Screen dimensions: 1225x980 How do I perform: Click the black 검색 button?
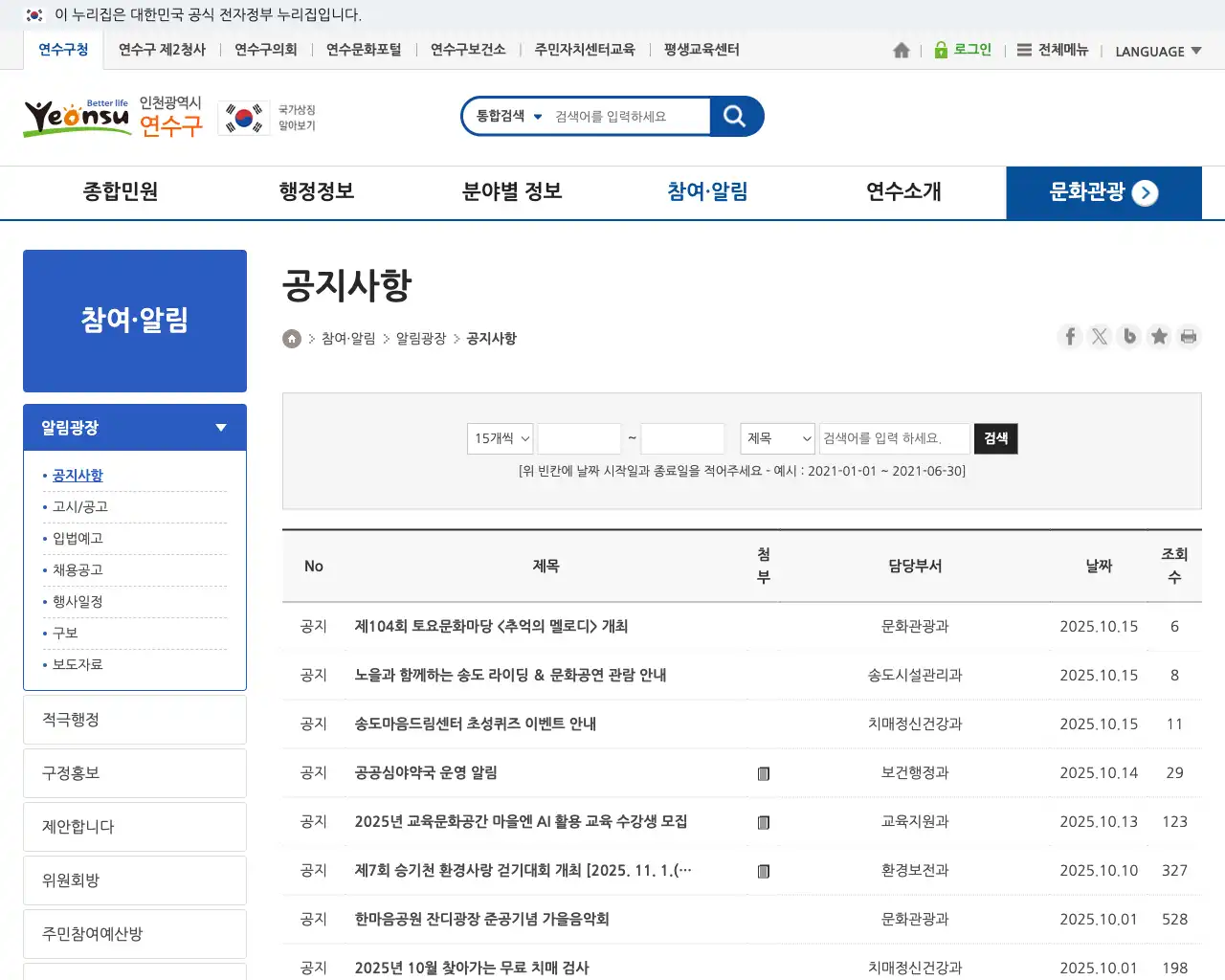click(995, 438)
